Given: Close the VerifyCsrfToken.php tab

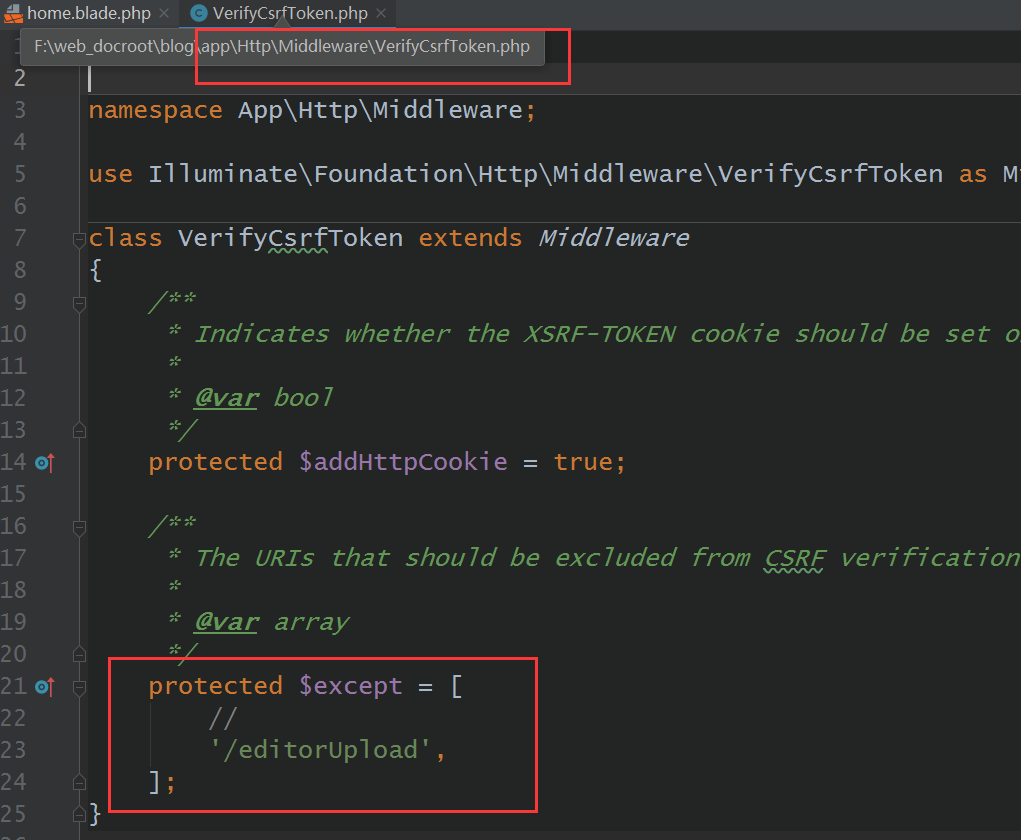Looking at the screenshot, I should tap(382, 13).
